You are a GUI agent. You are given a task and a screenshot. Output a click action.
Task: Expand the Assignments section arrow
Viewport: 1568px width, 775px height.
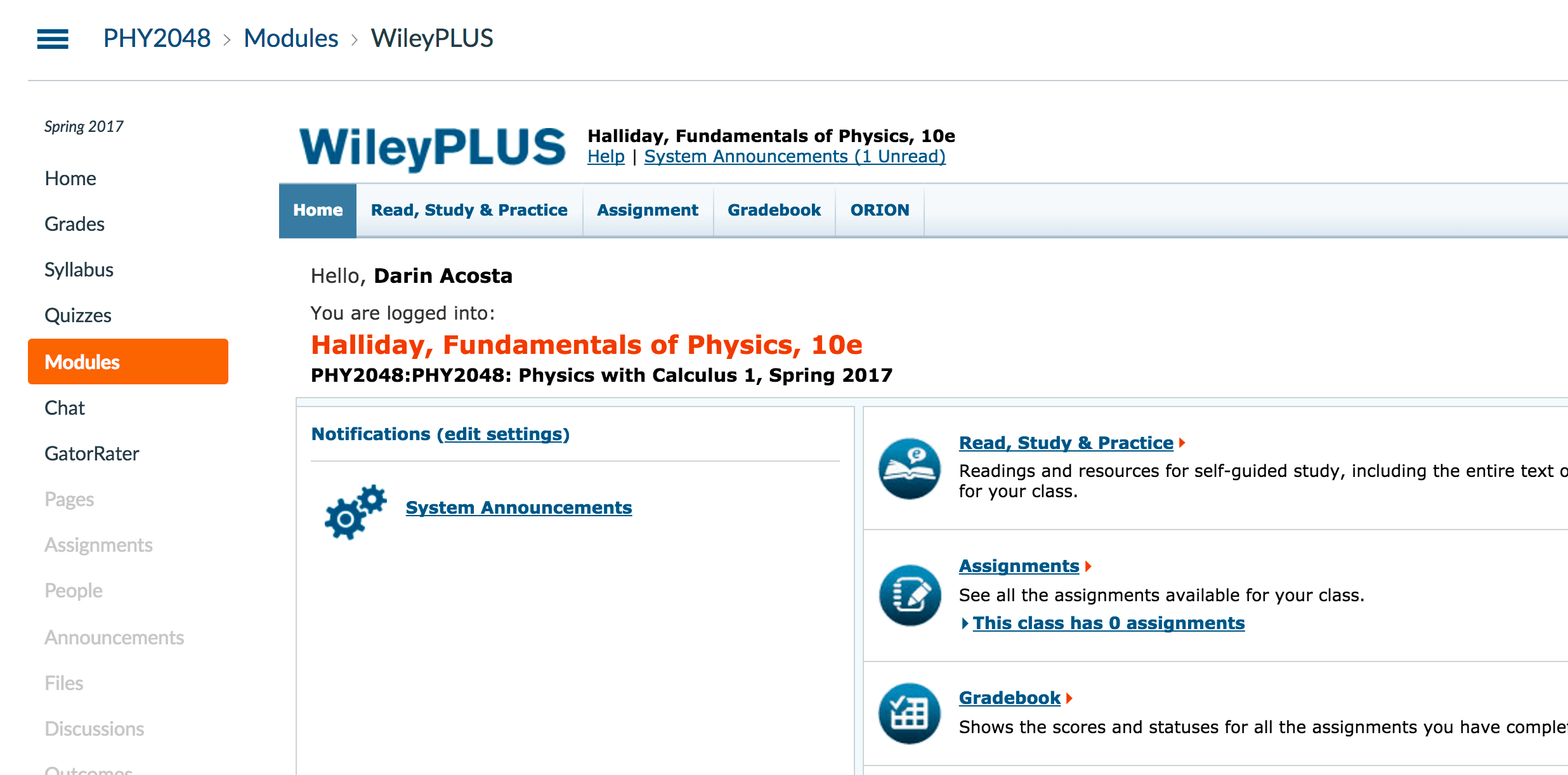(1089, 566)
